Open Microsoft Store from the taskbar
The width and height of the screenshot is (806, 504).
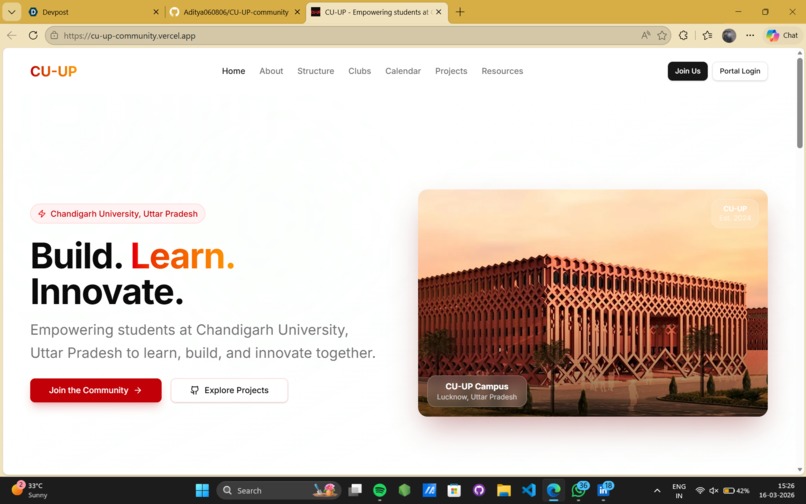(x=454, y=490)
